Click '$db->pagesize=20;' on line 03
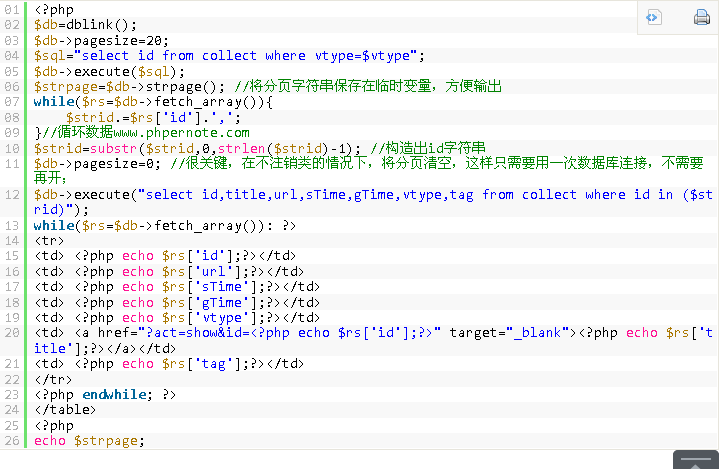The height and width of the screenshot is (469, 723). coord(101,41)
